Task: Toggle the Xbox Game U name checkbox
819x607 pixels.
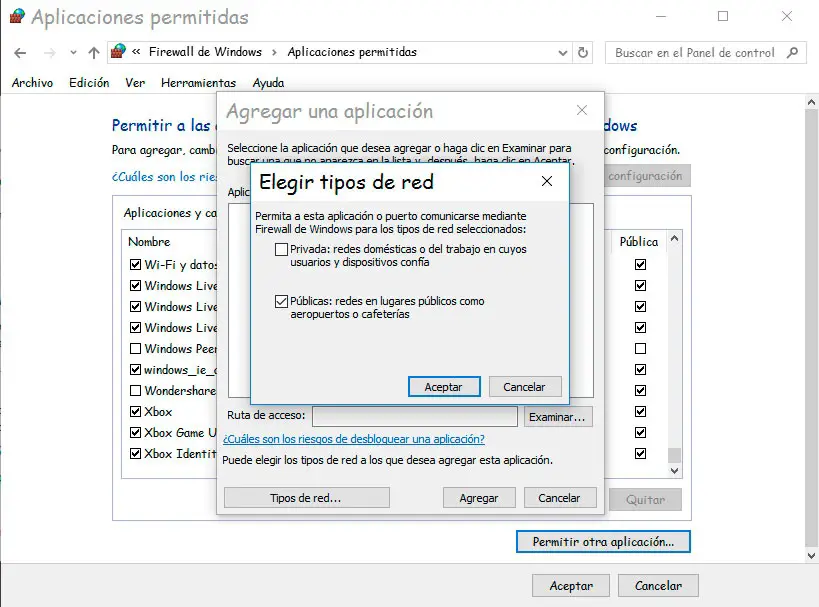Action: (x=135, y=433)
